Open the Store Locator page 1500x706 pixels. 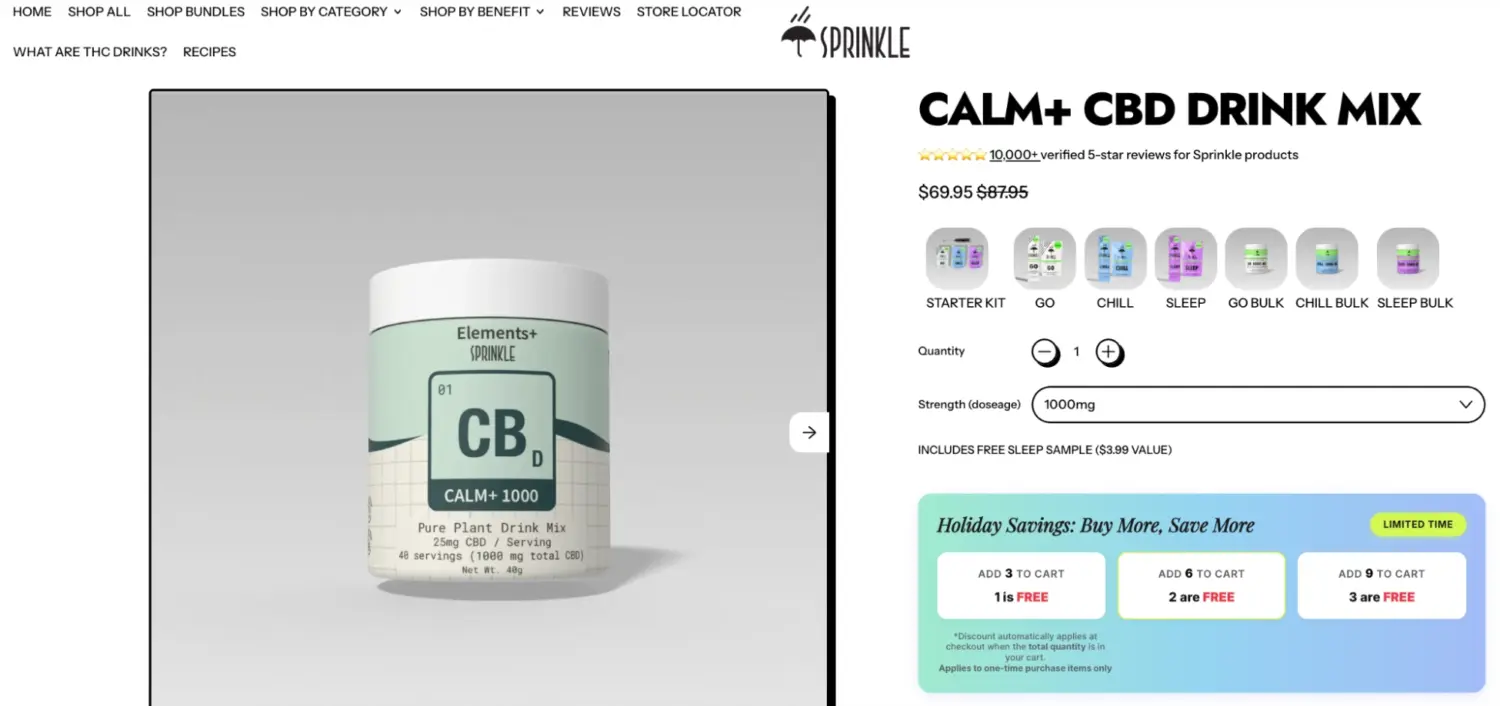689,12
